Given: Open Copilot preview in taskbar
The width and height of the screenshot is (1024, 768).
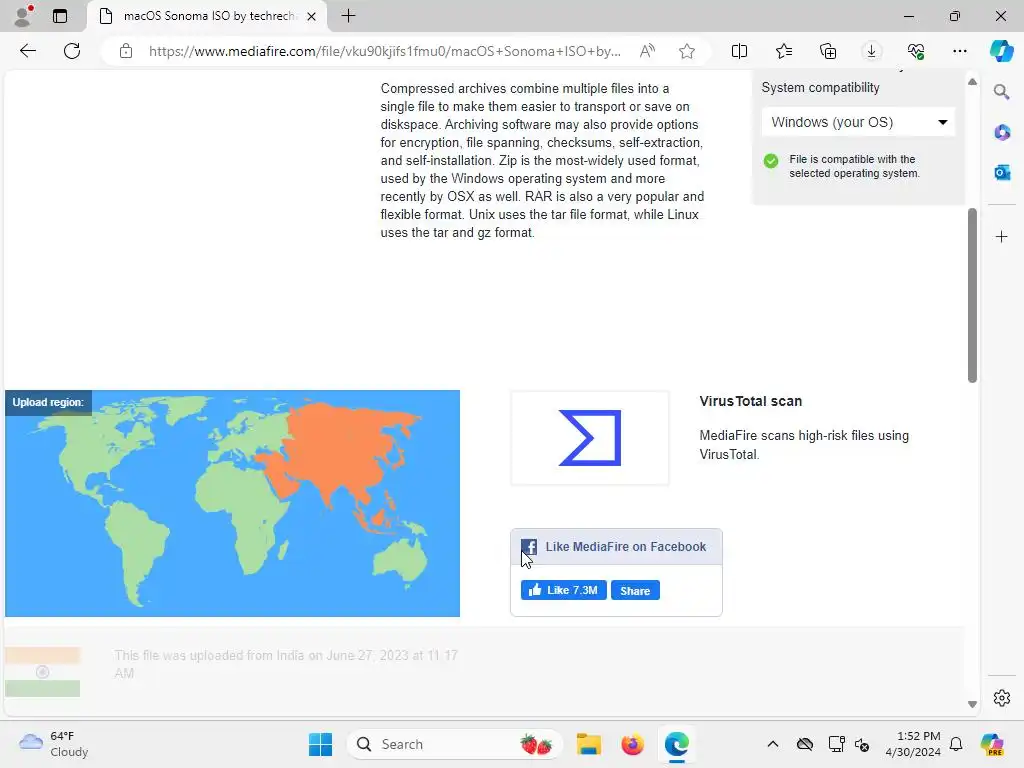Looking at the screenshot, I should coord(993,744).
